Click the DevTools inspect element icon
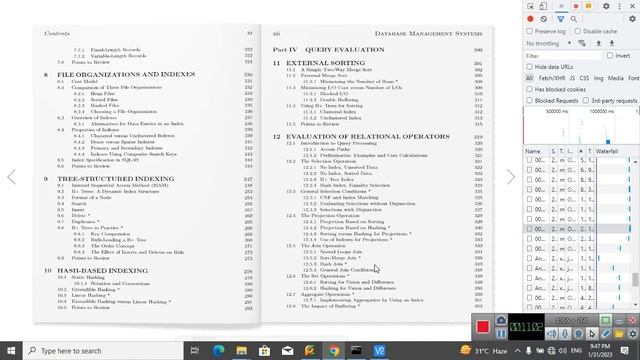Viewport: 640px width, 360px height. tap(530, 6)
